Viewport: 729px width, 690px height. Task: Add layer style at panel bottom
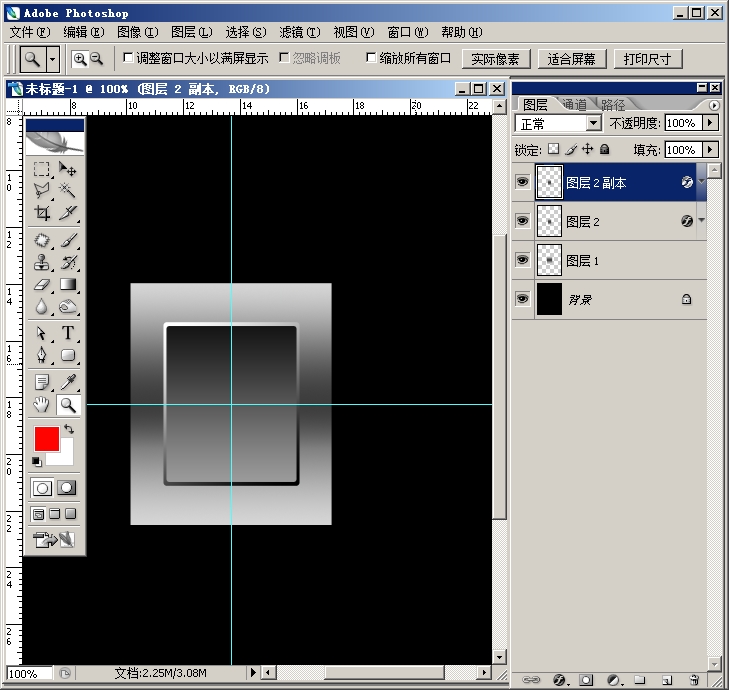559,680
